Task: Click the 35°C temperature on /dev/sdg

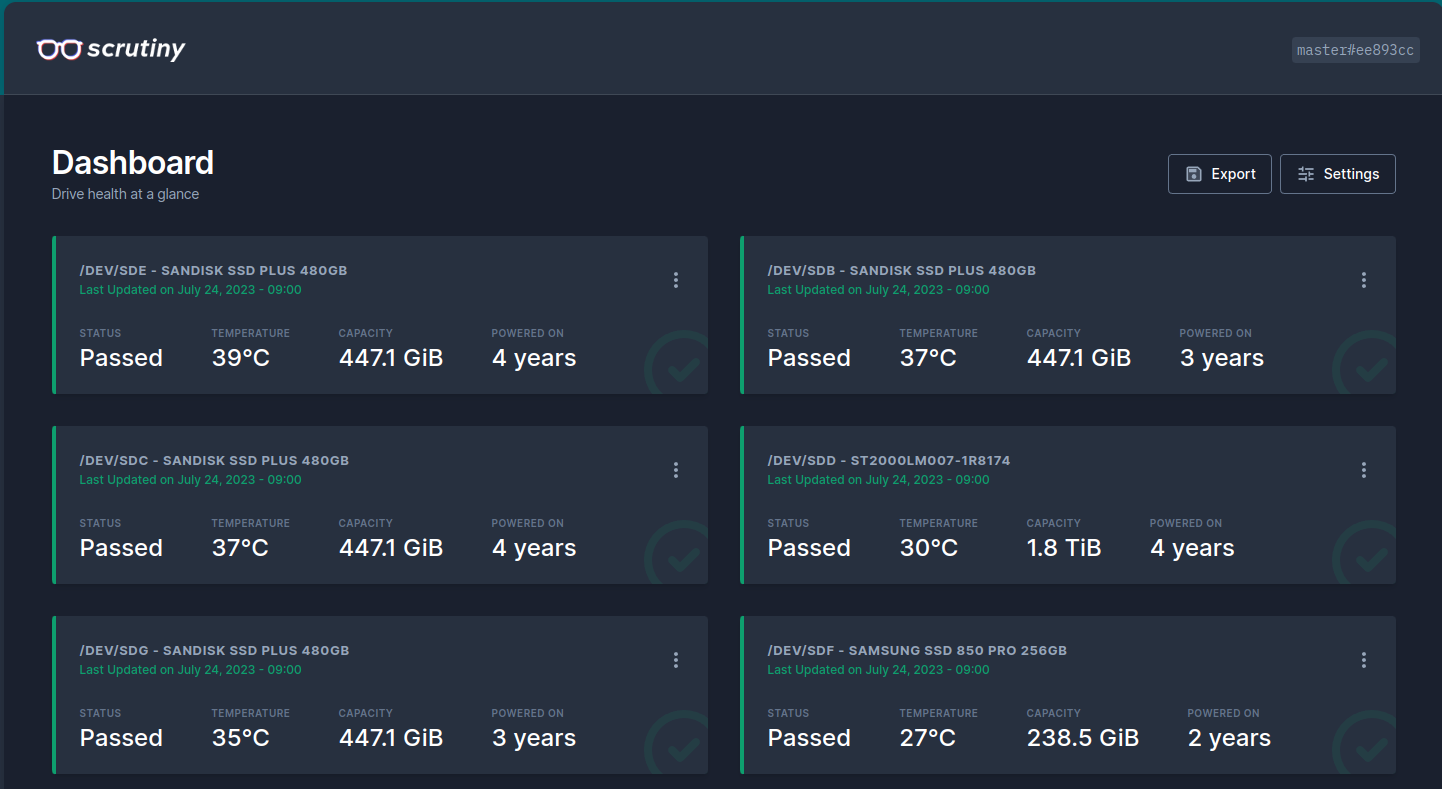Action: pos(241,738)
